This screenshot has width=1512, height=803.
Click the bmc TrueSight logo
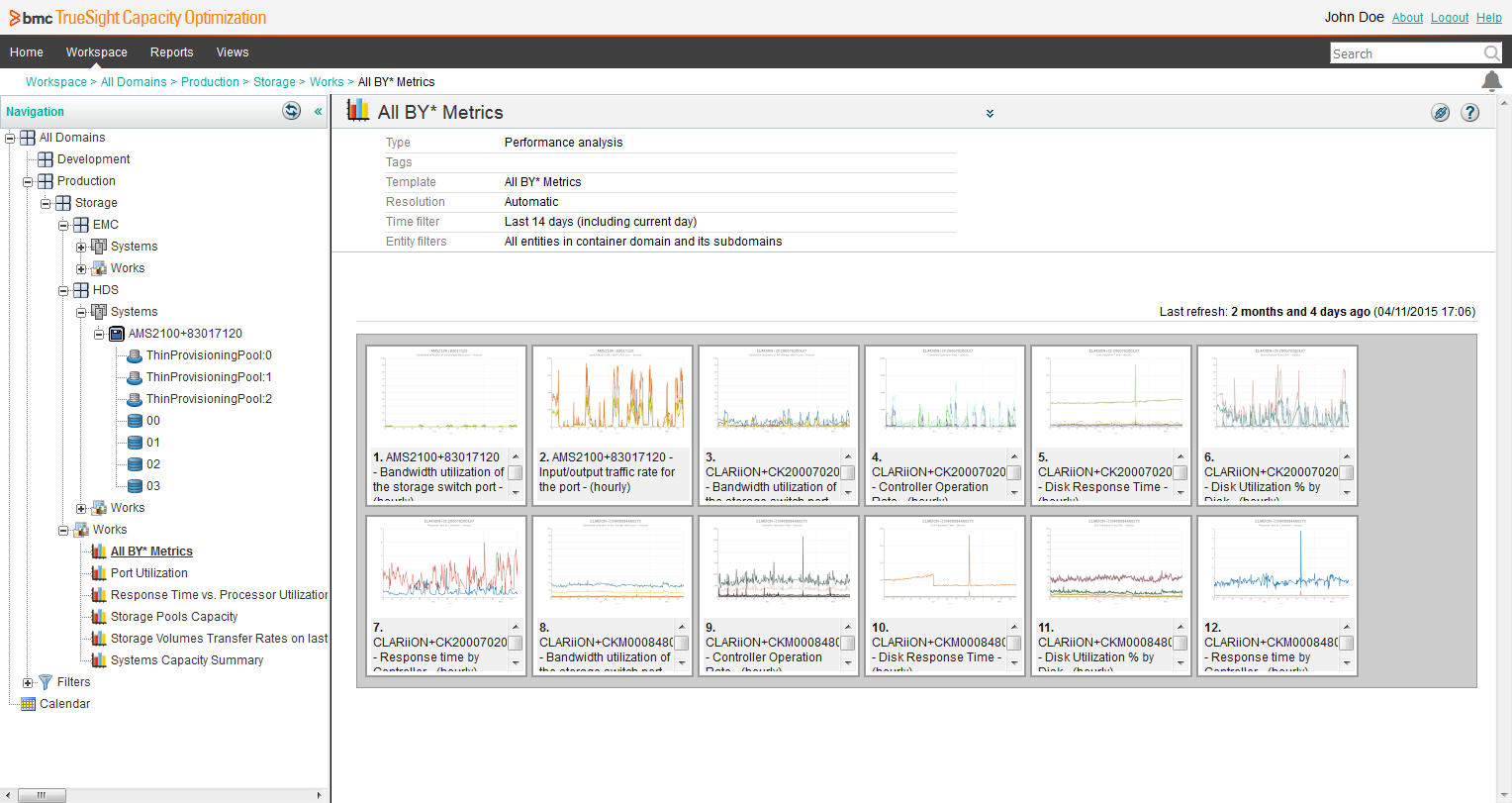138,18
